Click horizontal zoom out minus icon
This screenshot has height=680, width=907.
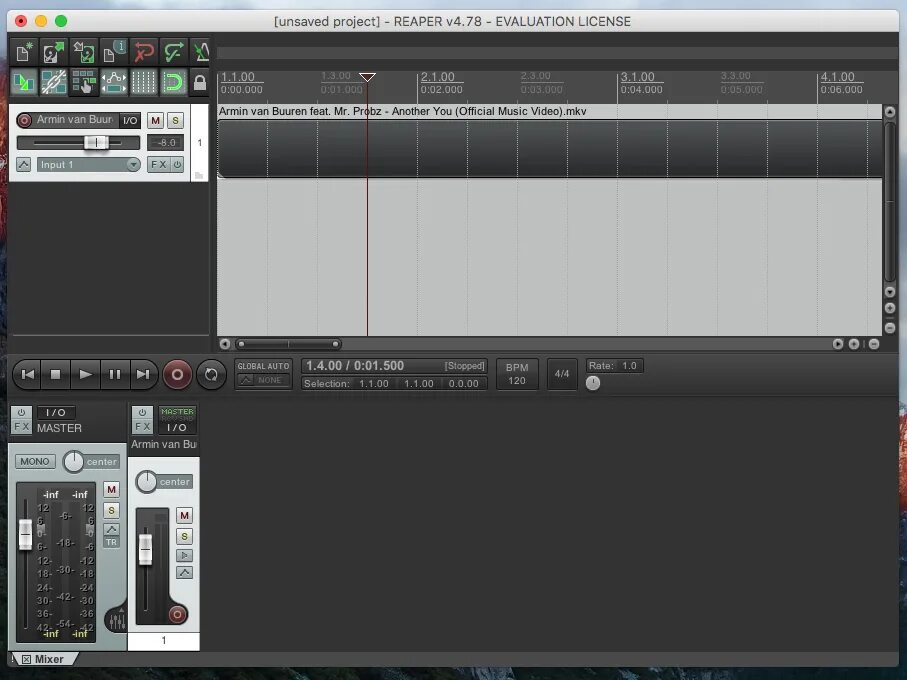pyautogui.click(x=874, y=344)
